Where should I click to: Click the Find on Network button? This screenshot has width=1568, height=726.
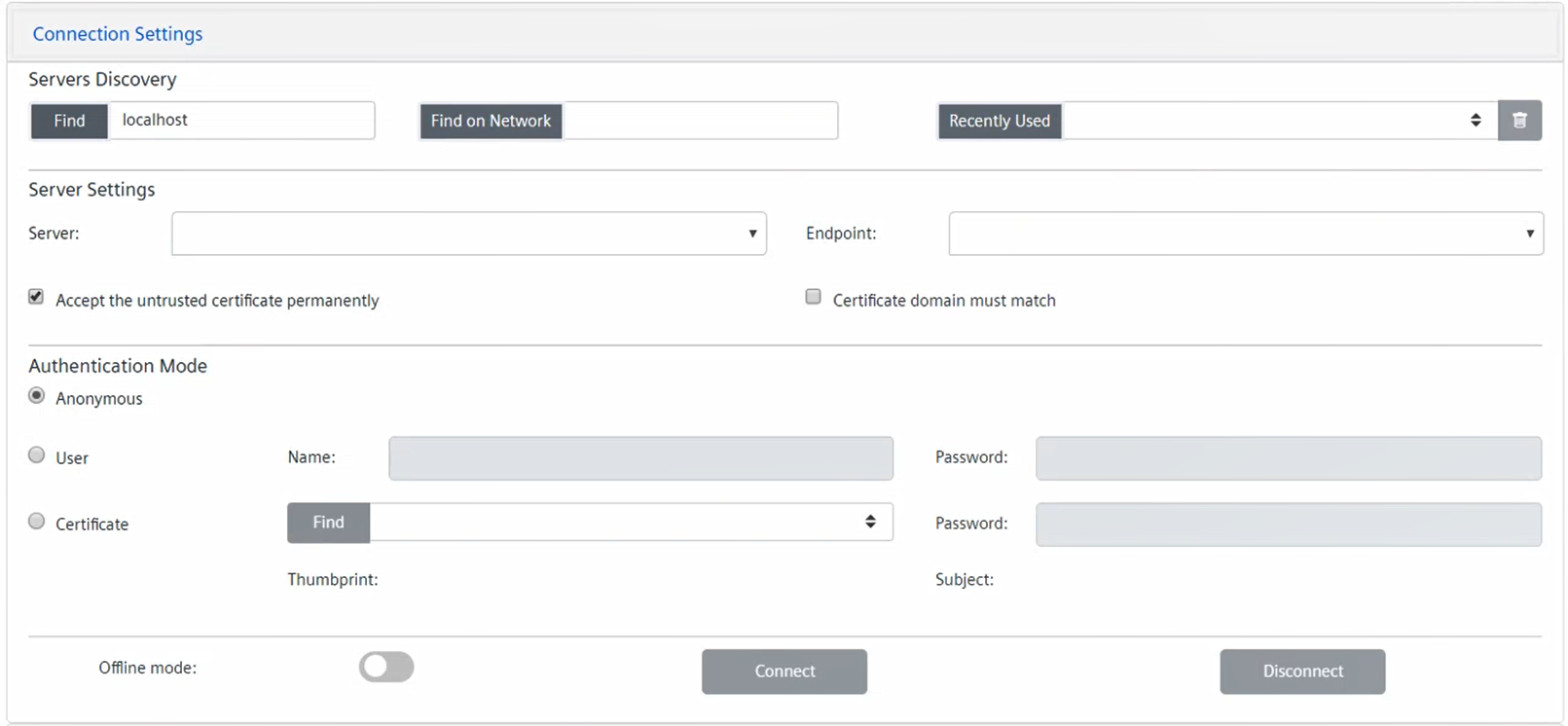491,121
